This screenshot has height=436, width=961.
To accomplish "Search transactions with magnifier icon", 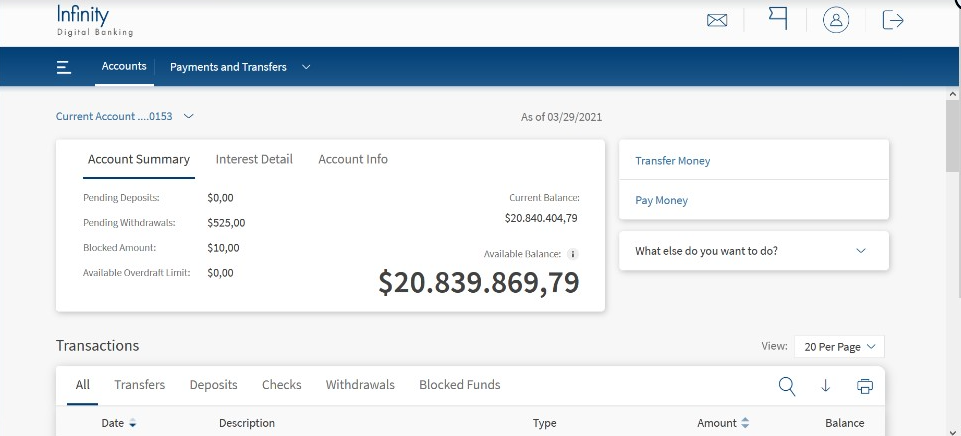I will click(787, 386).
